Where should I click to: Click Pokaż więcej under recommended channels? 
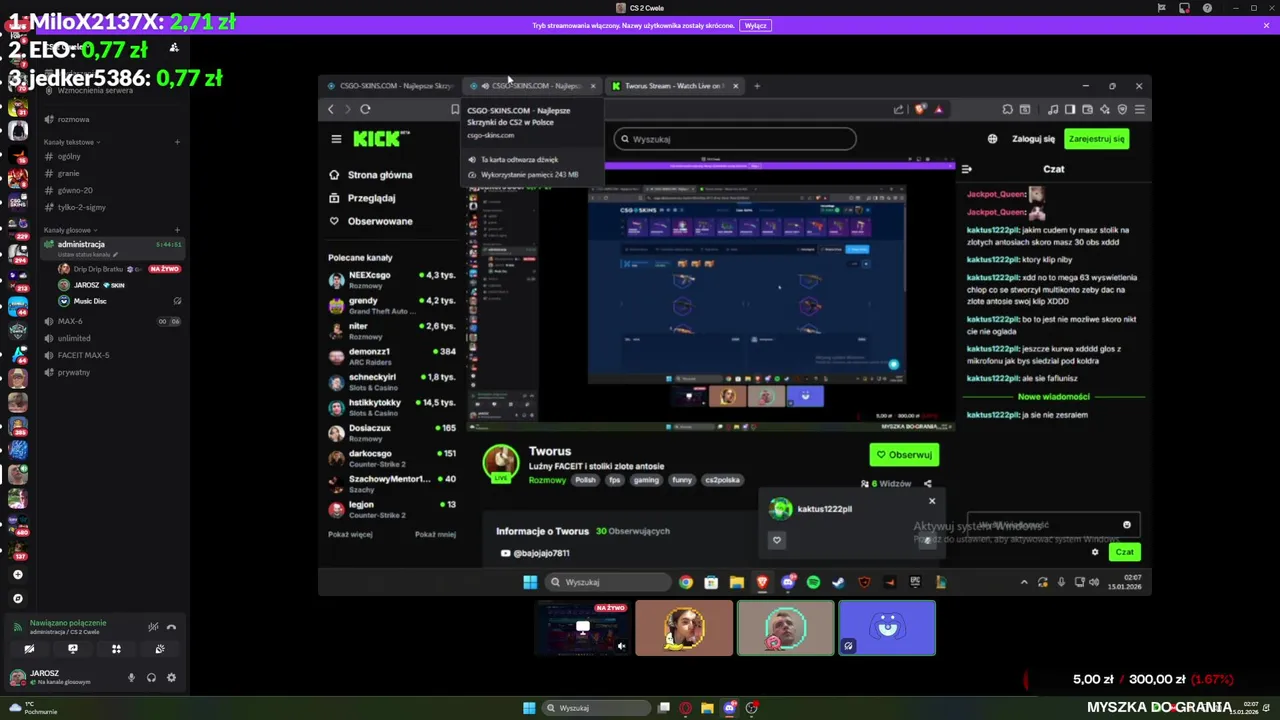(x=350, y=534)
